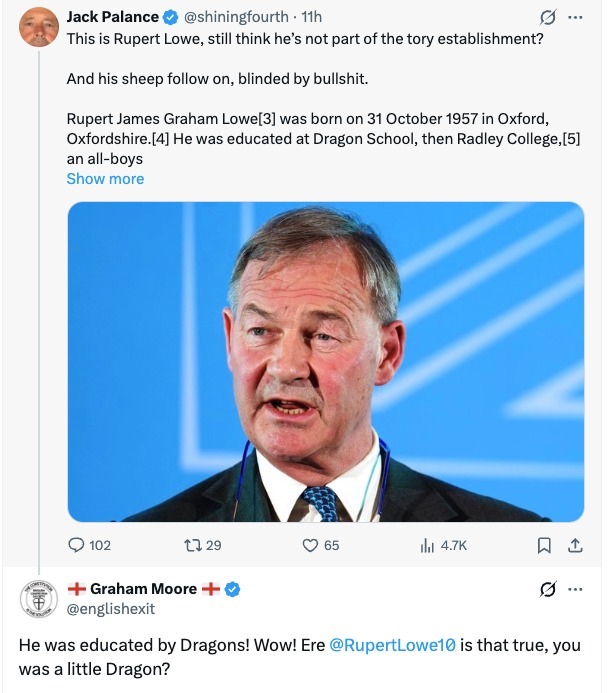This screenshot has width=608, height=693.
Task: Bookmark Jack Palance's post
Action: tap(544, 545)
